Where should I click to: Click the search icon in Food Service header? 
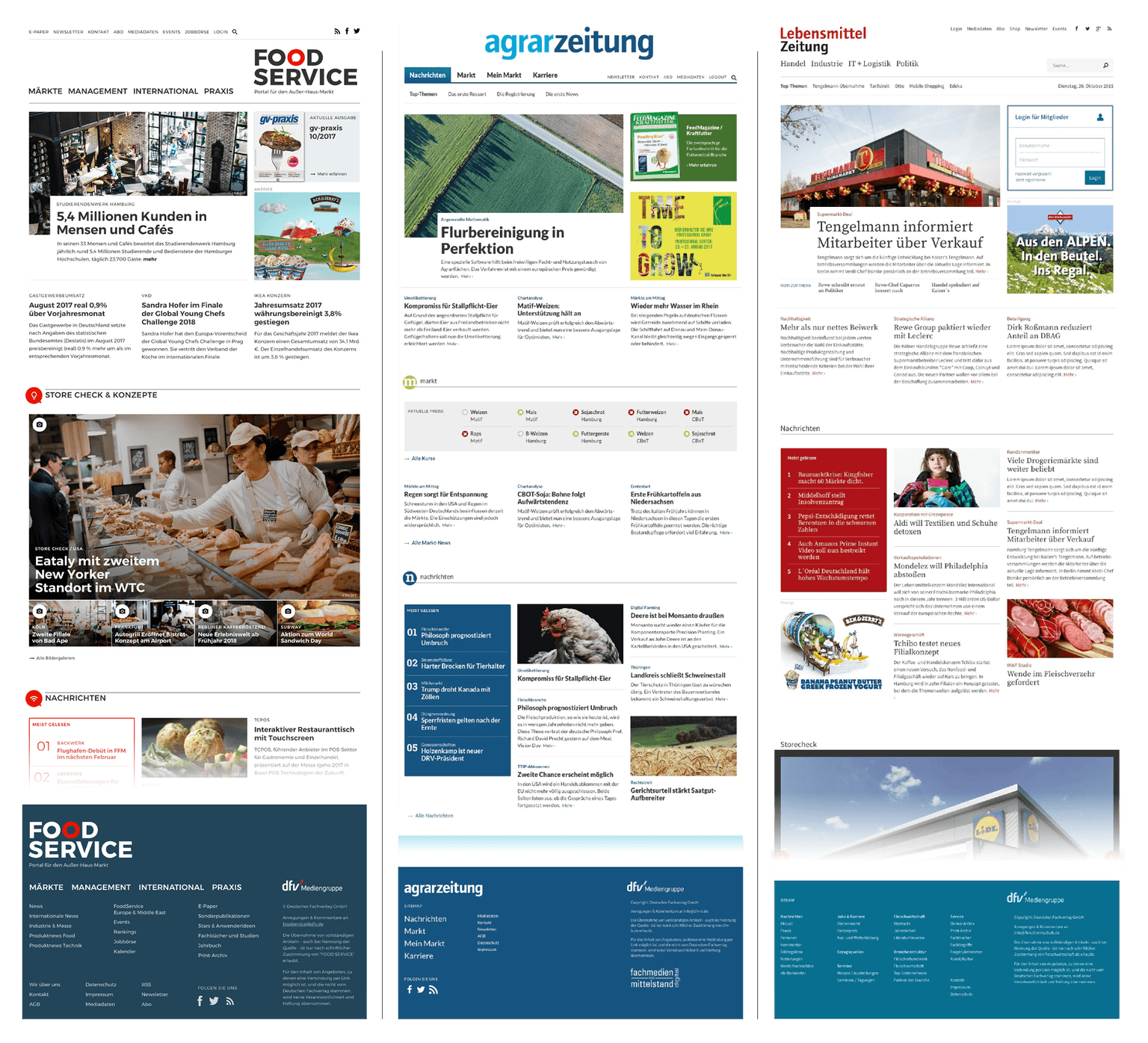pyautogui.click(x=235, y=32)
